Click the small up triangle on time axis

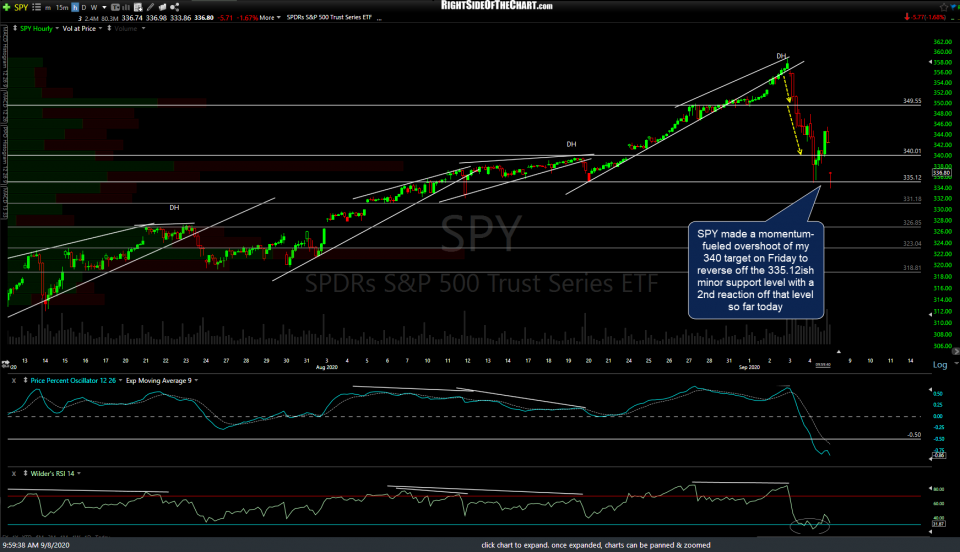click(x=839, y=352)
